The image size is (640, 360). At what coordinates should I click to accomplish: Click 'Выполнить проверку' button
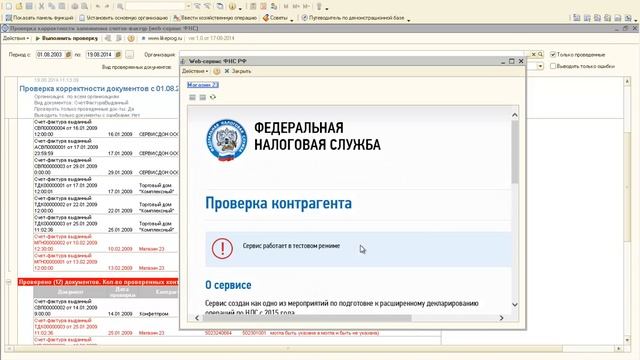click(67, 38)
